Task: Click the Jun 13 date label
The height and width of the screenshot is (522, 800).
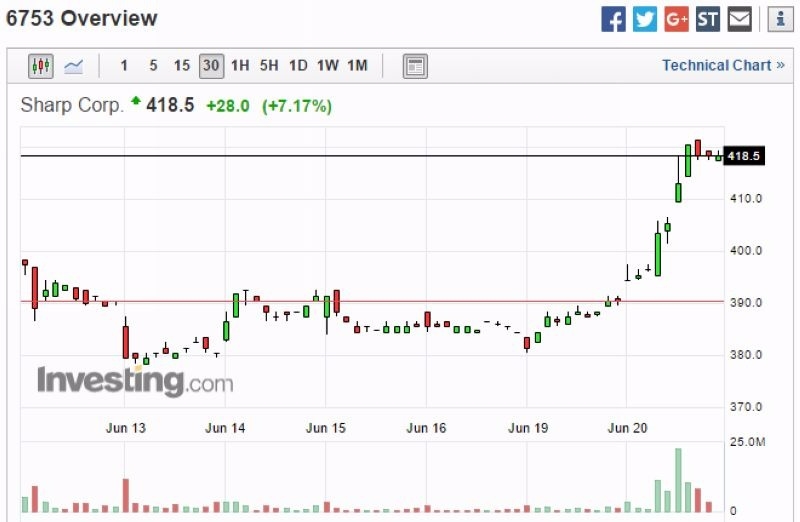Action: click(x=126, y=428)
